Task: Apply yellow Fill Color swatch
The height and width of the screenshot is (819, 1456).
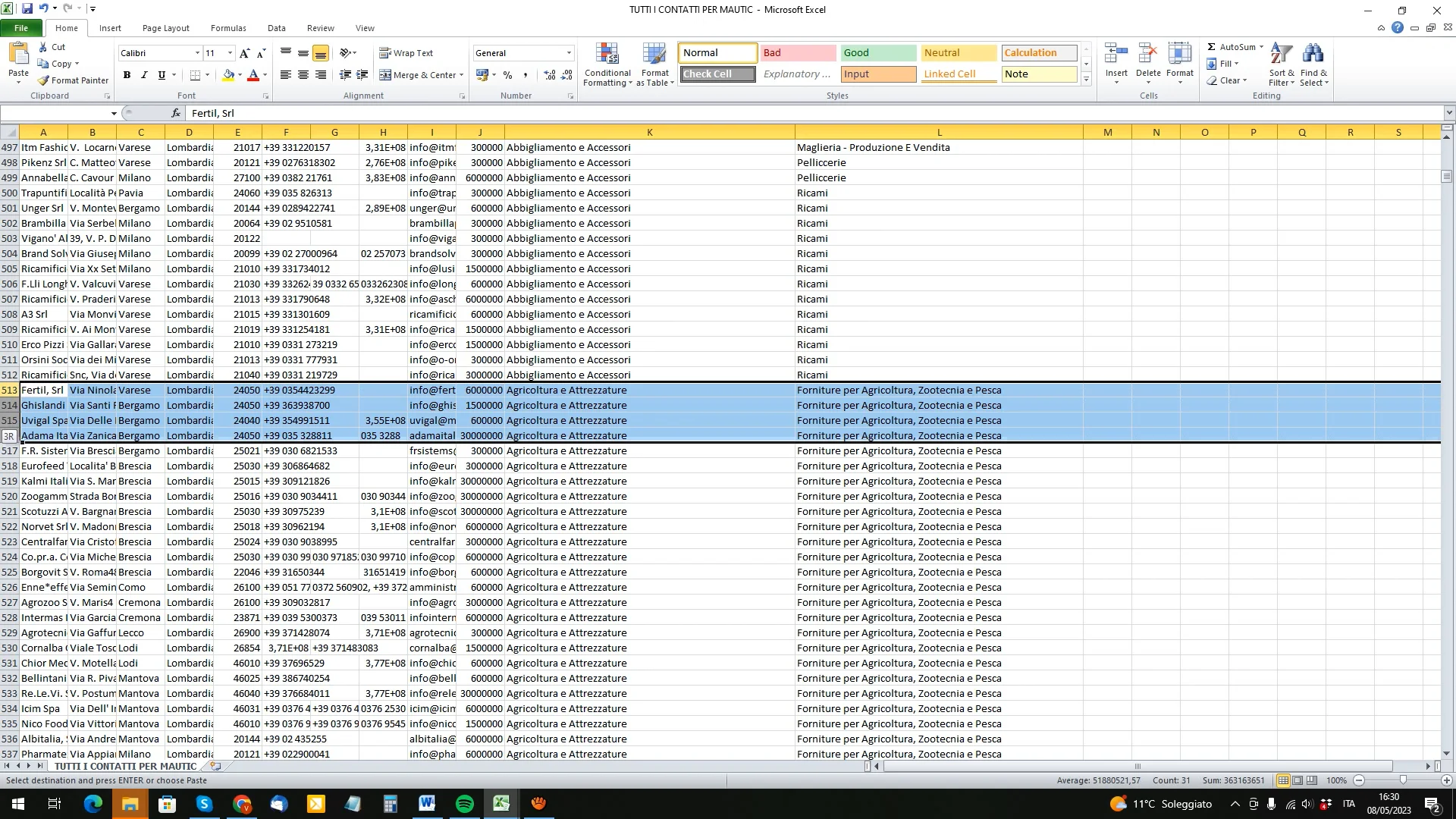Action: [x=228, y=75]
